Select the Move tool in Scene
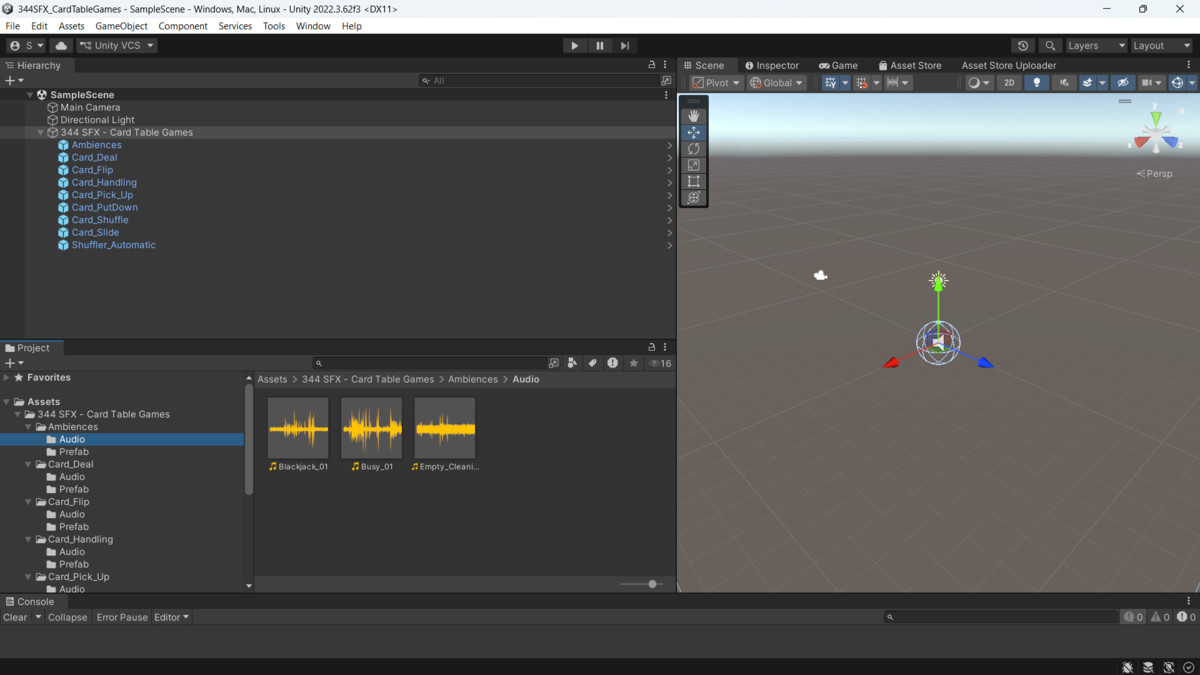 coord(693,132)
